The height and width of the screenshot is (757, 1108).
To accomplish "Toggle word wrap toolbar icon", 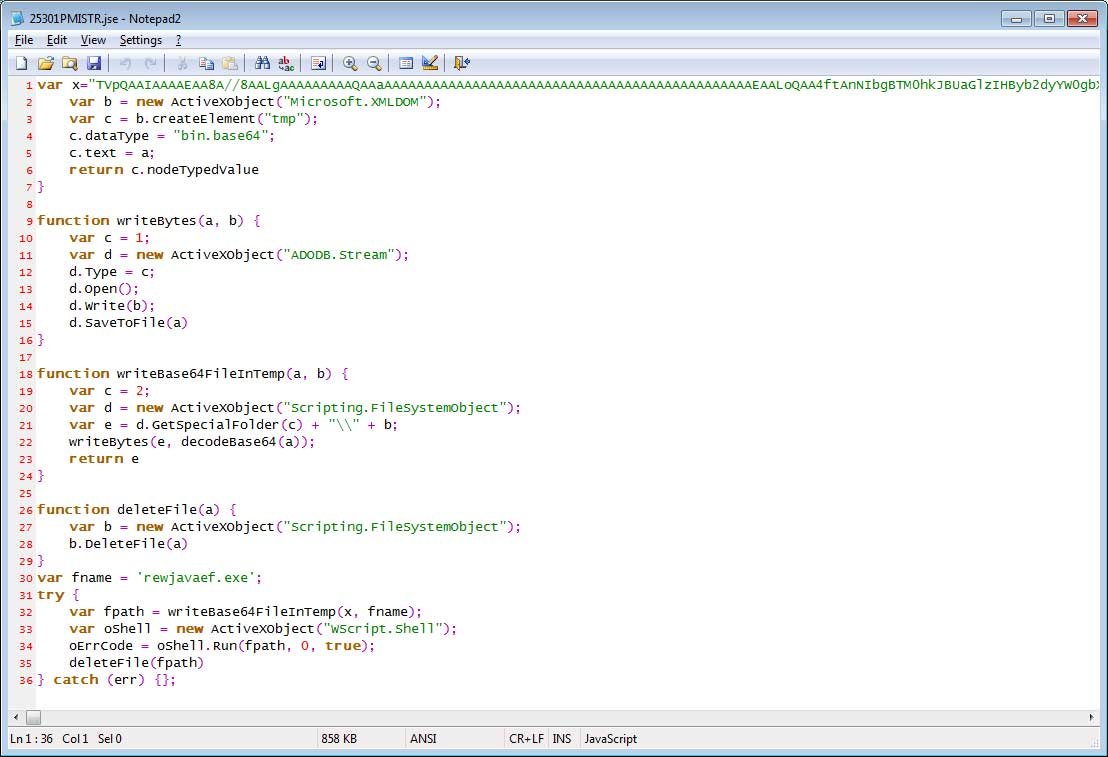I will coord(319,64).
